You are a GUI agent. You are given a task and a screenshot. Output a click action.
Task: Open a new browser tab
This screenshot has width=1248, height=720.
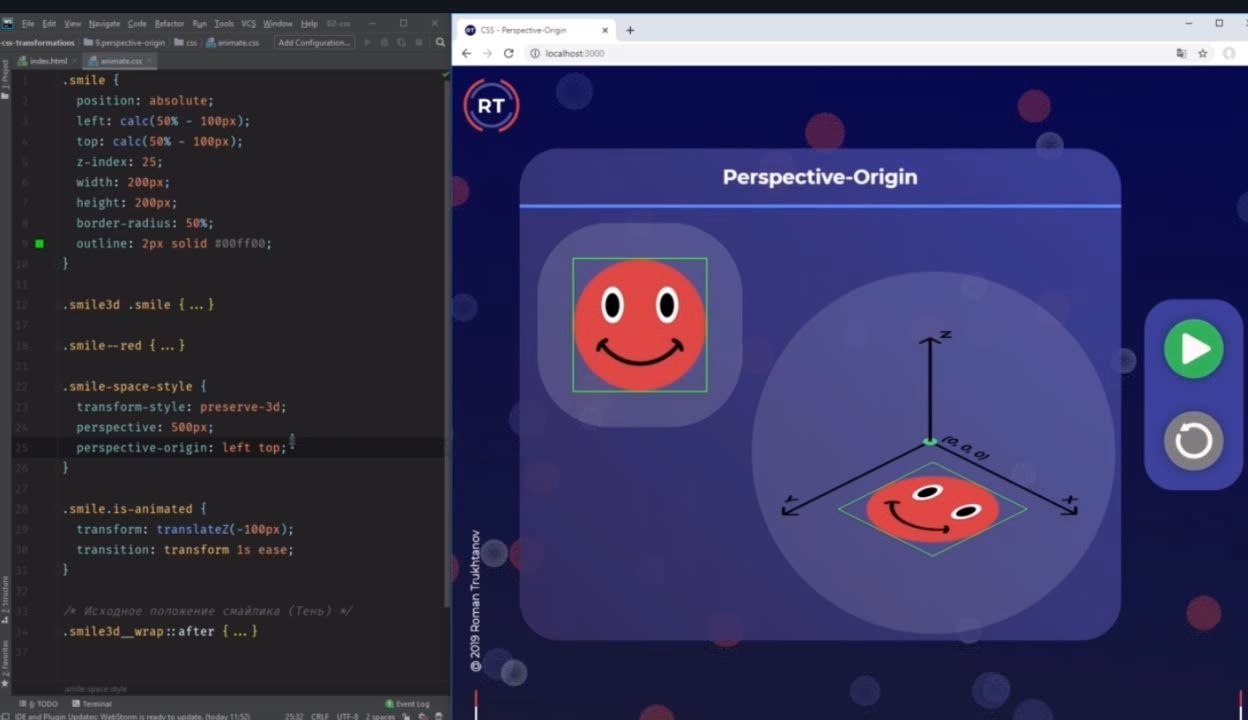[630, 30]
